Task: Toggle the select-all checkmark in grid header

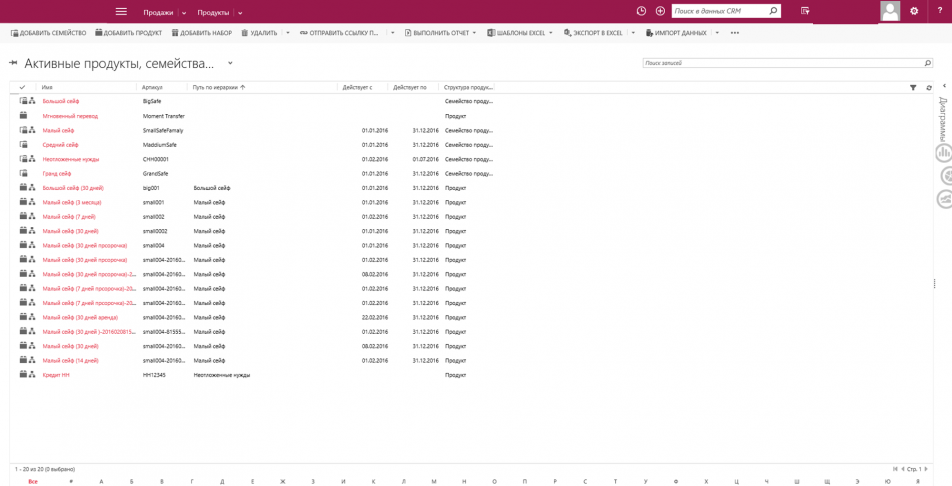Action: point(22,88)
